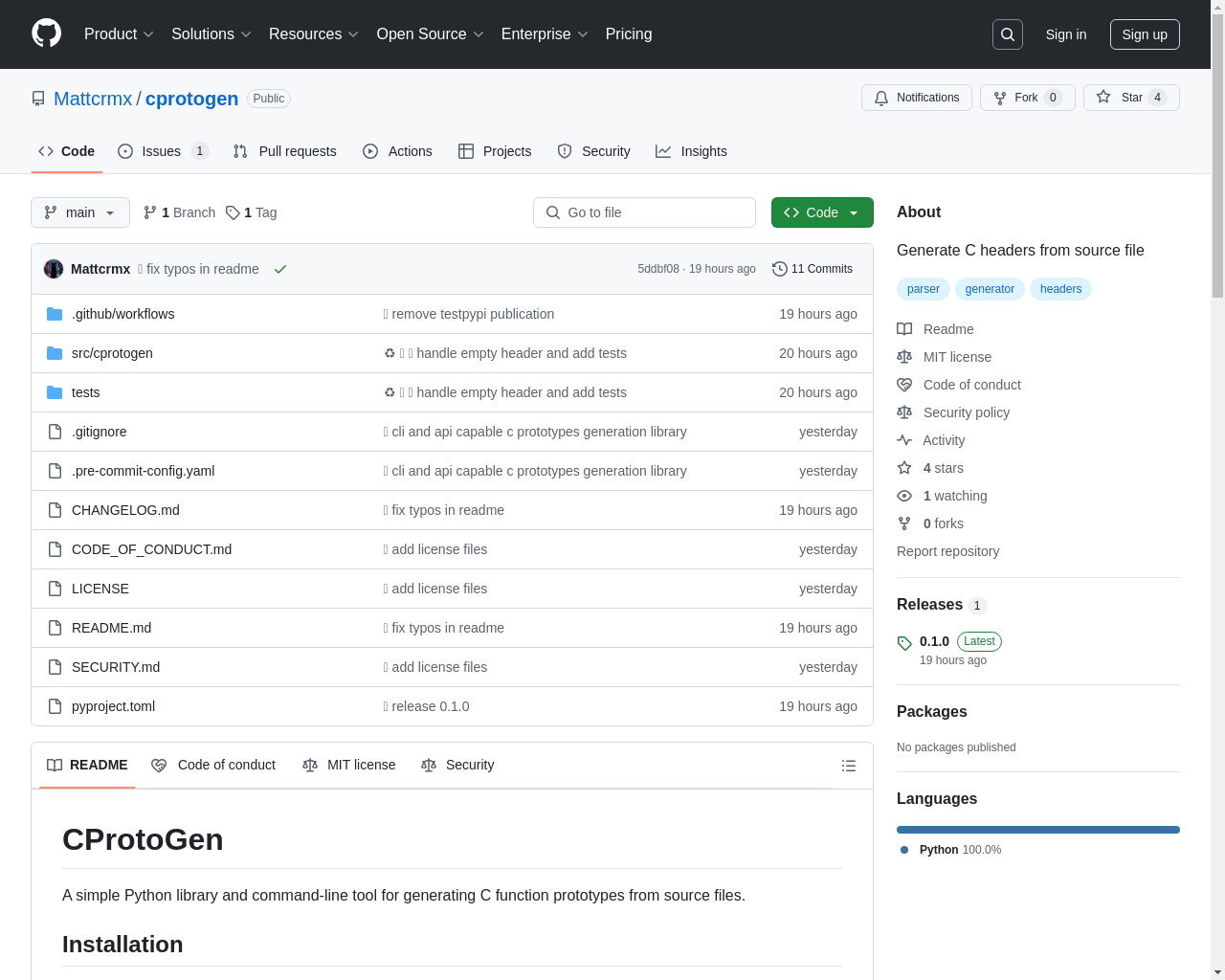This screenshot has width=1225, height=980.
Task: Open the .github/workflows folder
Action: (122, 314)
